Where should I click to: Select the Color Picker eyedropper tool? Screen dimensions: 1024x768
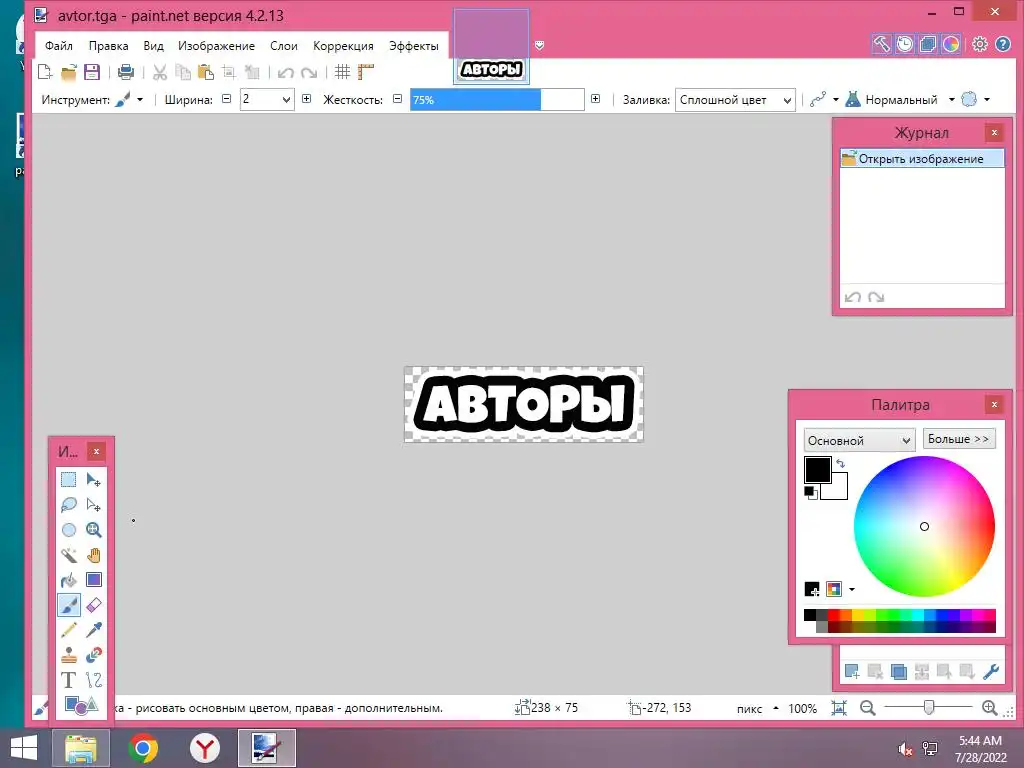click(x=94, y=630)
